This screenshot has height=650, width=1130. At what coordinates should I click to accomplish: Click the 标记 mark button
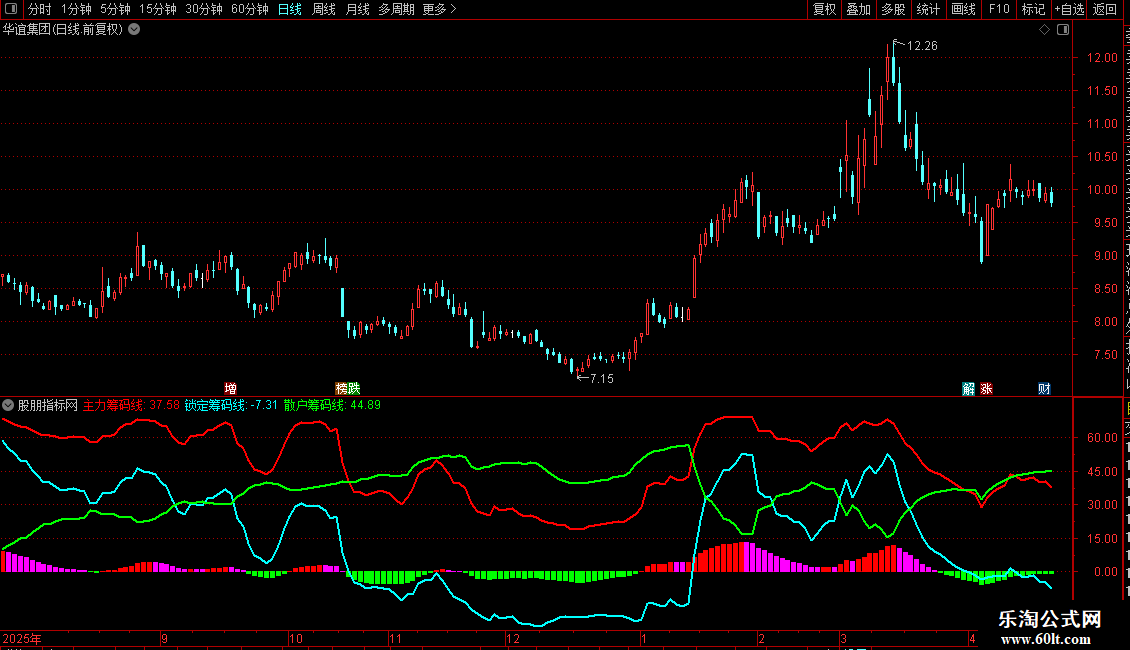[1033, 9]
